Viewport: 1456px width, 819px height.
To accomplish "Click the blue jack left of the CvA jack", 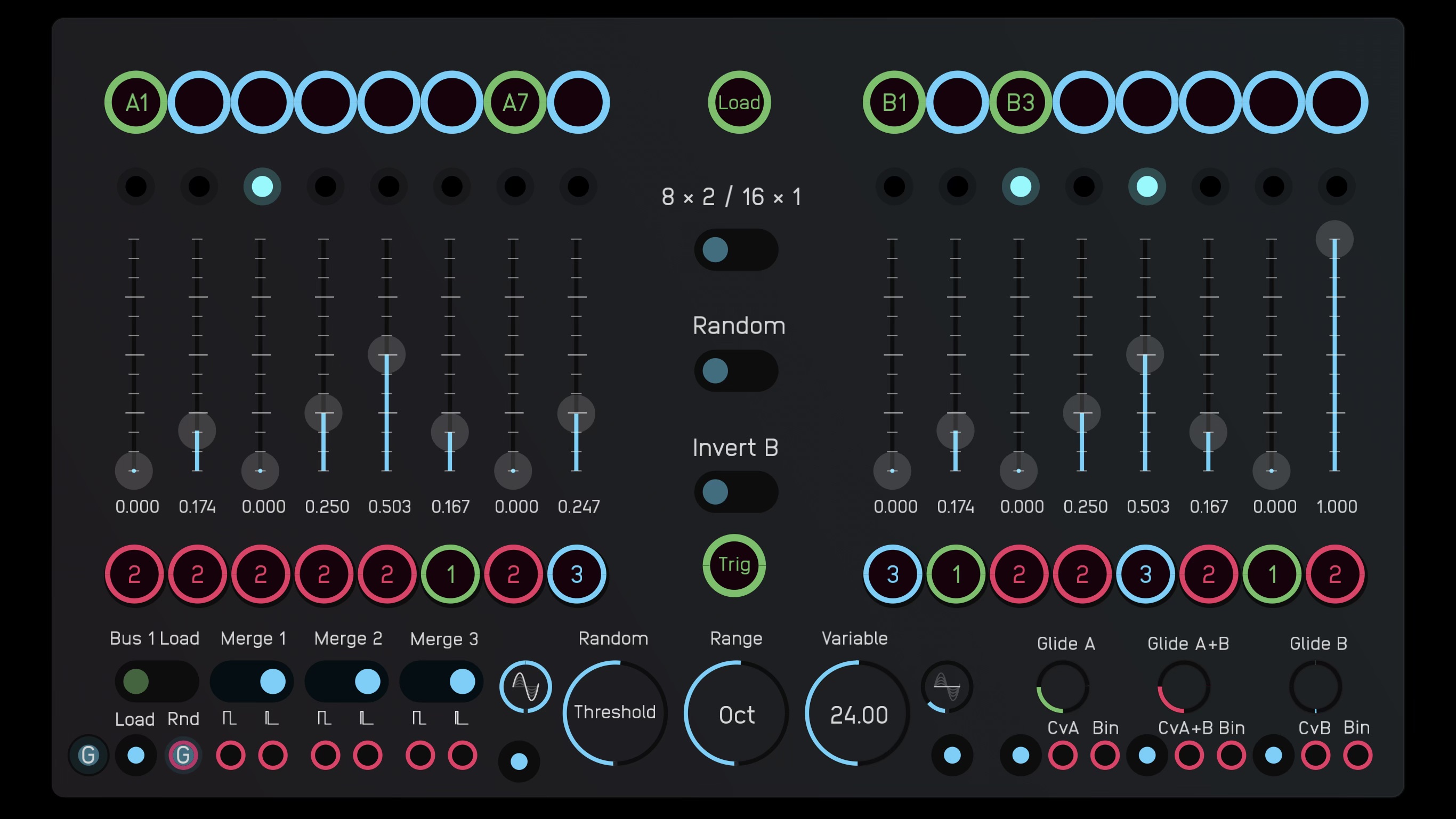I will click(1021, 755).
